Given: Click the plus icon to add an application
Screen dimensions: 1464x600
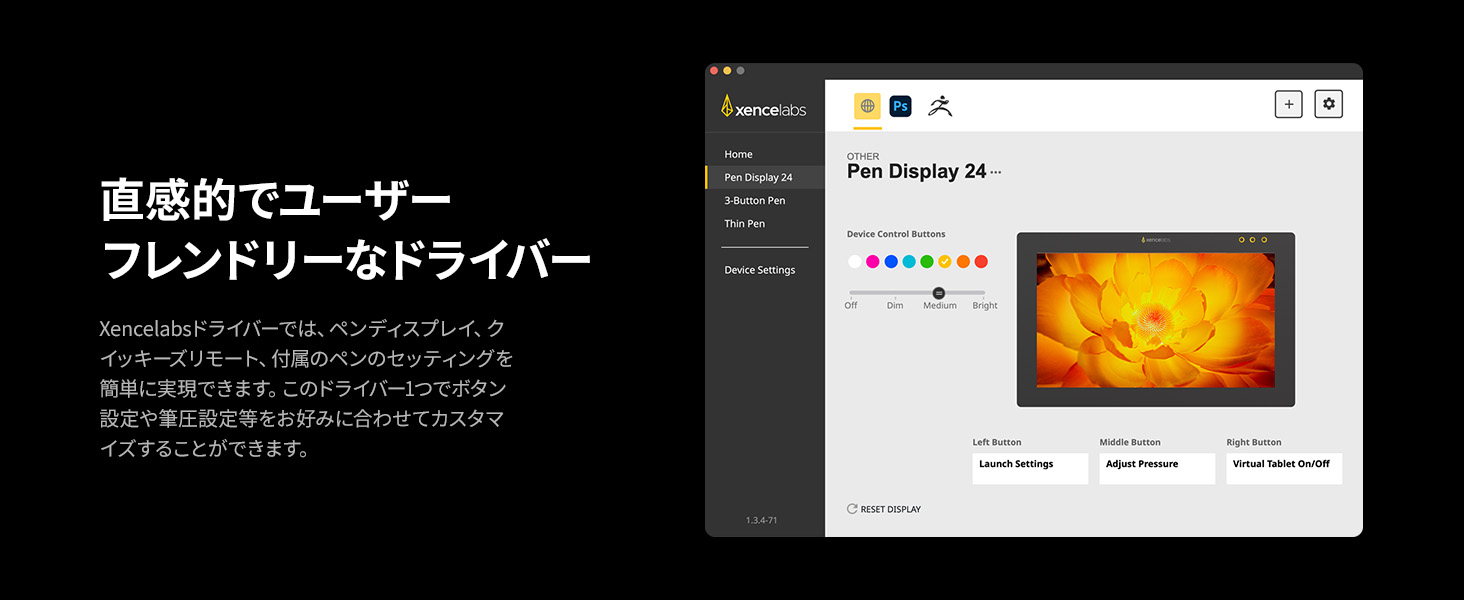Looking at the screenshot, I should click(1288, 103).
